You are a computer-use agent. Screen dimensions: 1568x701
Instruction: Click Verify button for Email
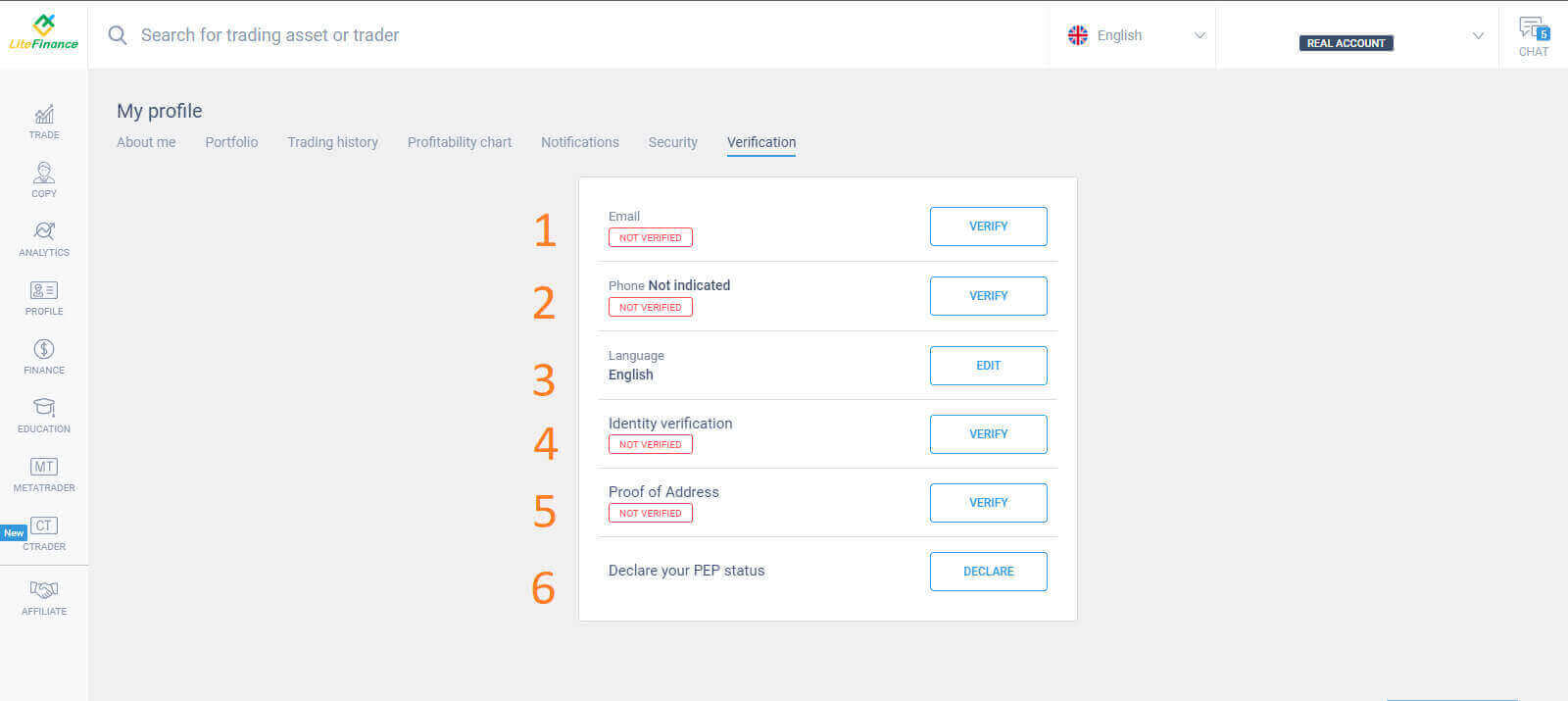pos(988,226)
